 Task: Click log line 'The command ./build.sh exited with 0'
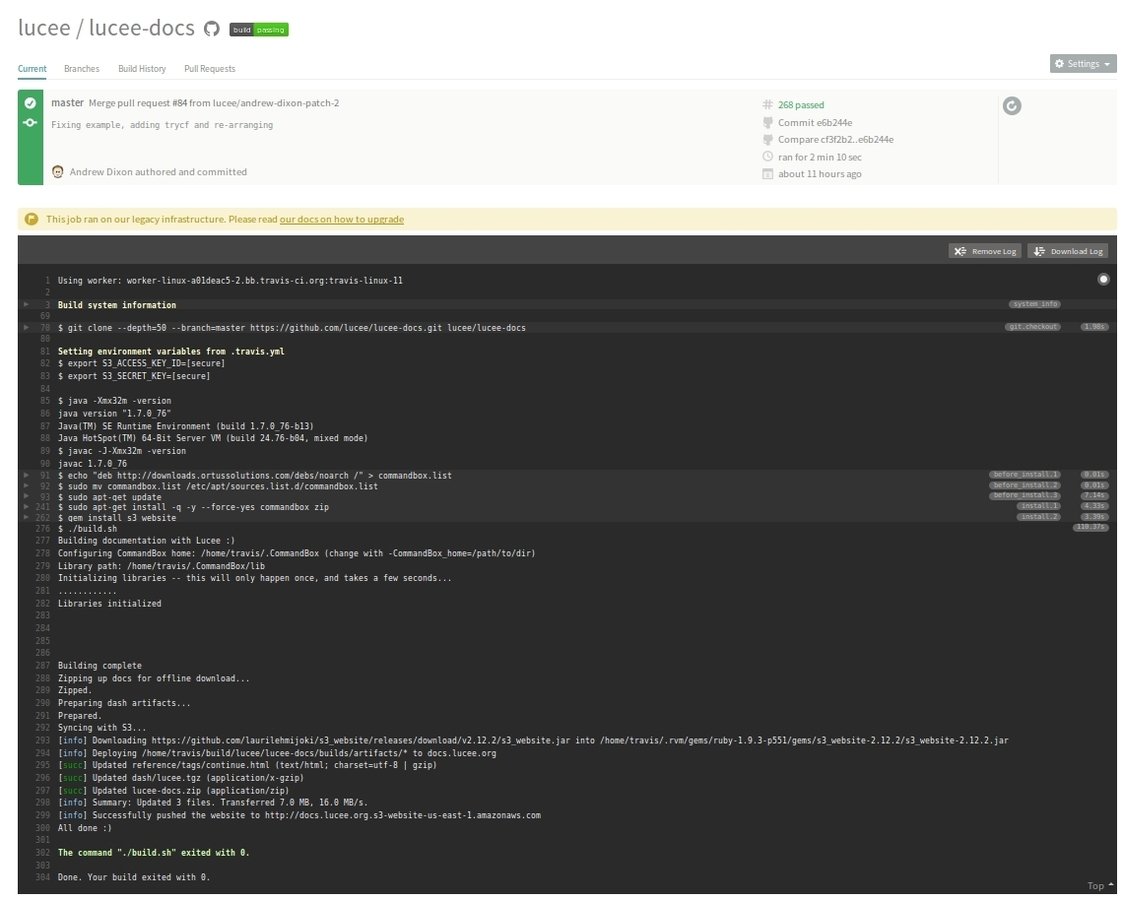153,853
